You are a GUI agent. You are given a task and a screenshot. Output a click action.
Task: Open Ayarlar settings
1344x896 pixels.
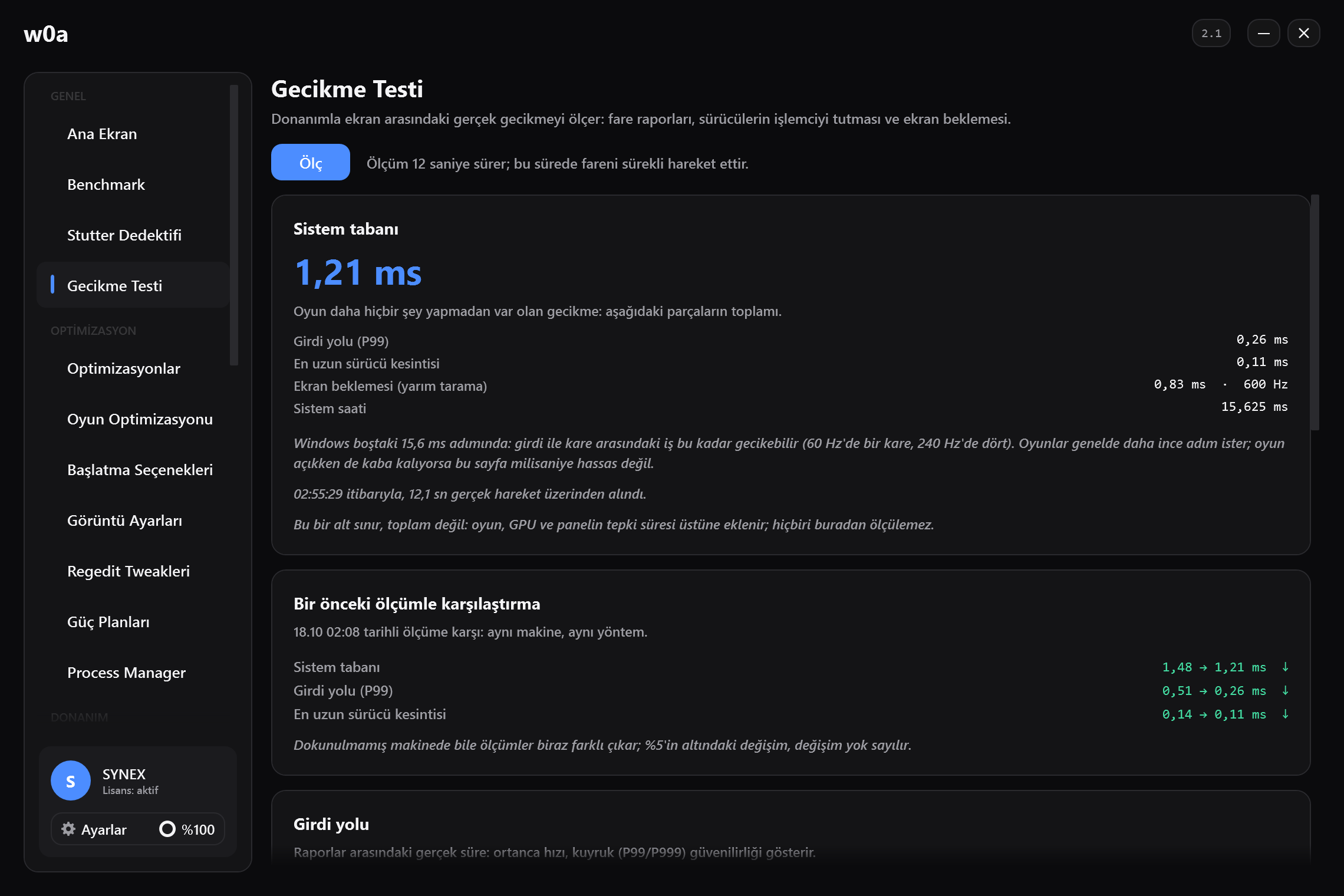[94, 829]
